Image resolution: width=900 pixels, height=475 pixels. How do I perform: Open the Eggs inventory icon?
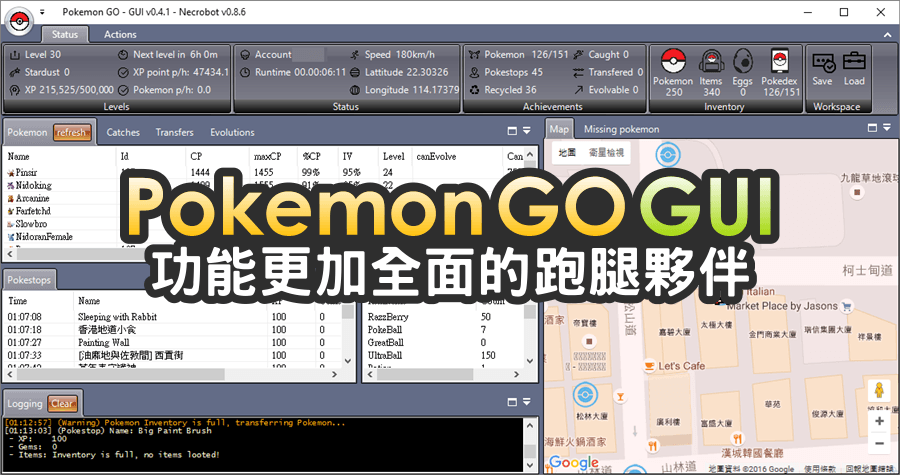743,61
